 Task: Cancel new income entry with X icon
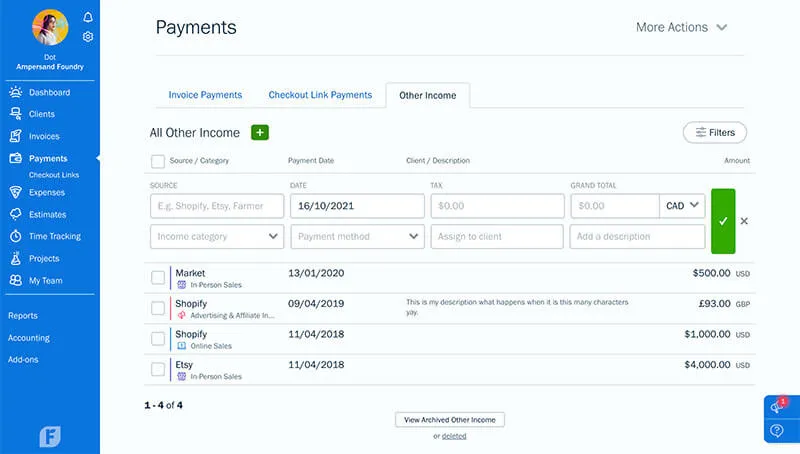744,221
